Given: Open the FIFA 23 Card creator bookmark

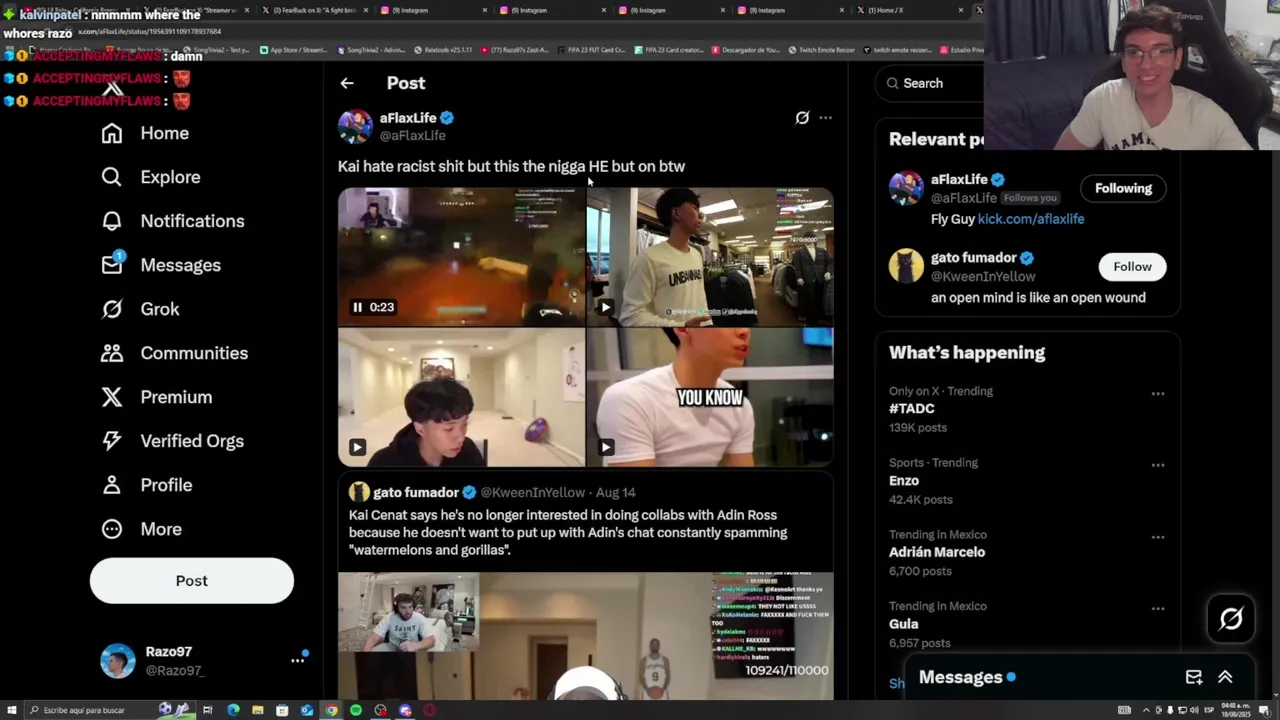Looking at the screenshot, I should 669,50.
